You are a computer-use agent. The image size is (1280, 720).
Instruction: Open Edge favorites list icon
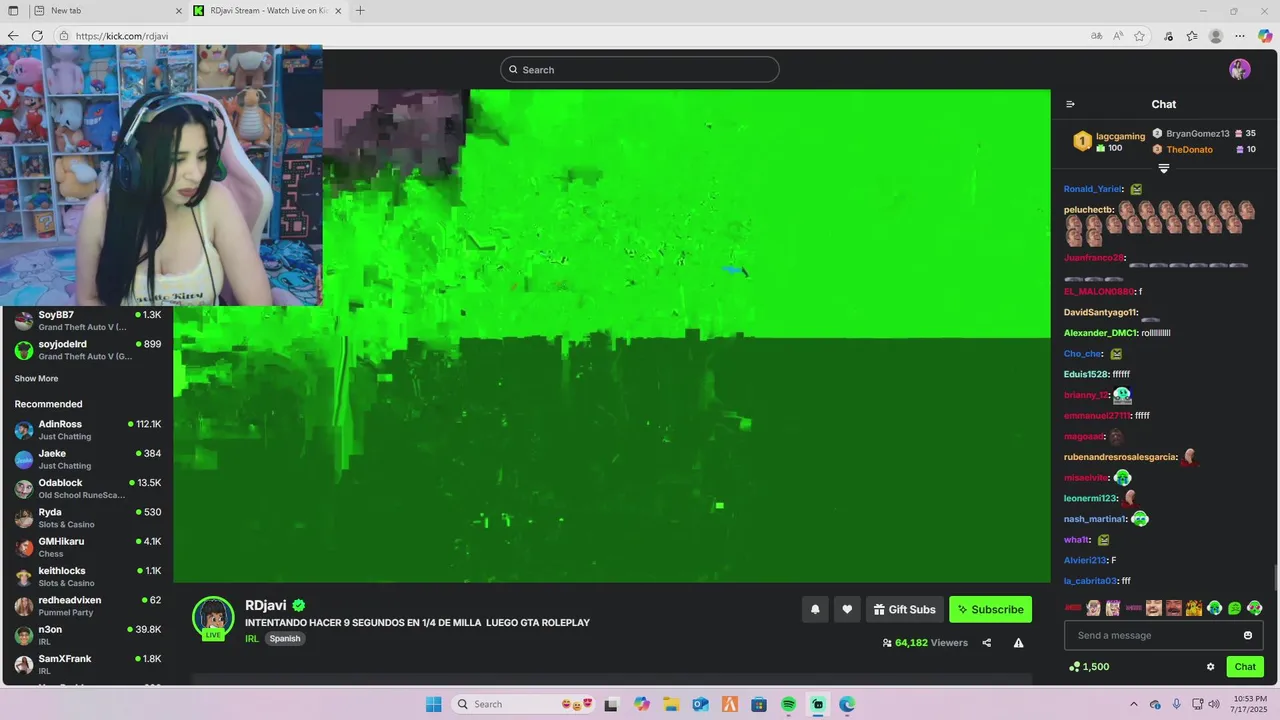coord(1192,36)
